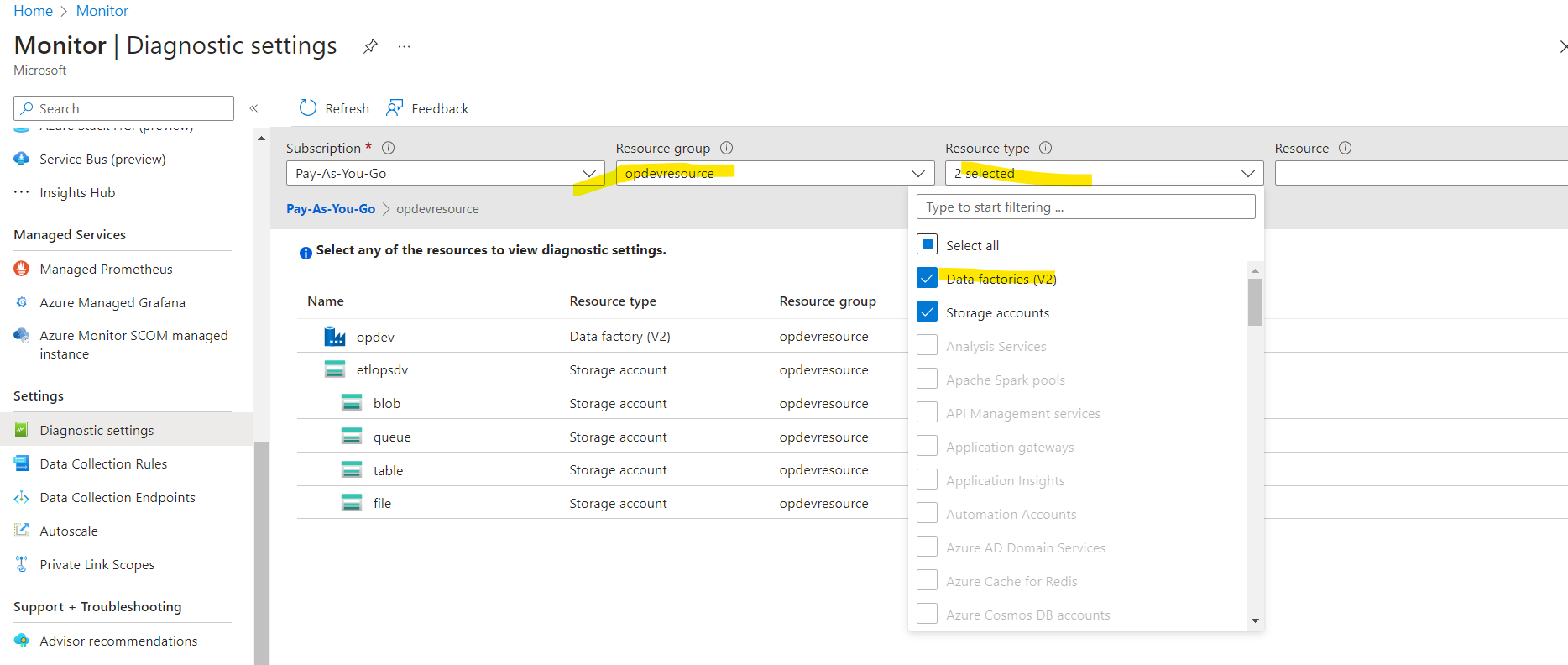Click the Pay-As-You-Go breadcrumb link
1568x665 pixels.
coord(331,208)
